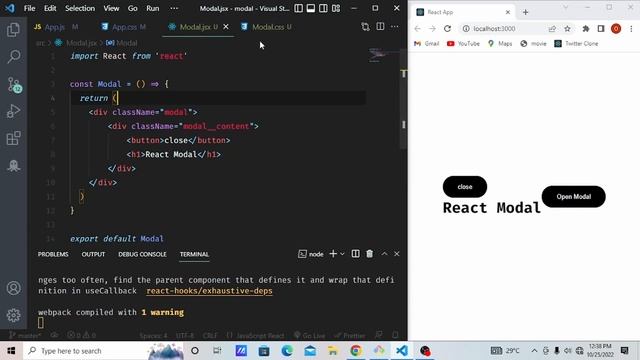Open the Accounts menu icon

(13, 288)
